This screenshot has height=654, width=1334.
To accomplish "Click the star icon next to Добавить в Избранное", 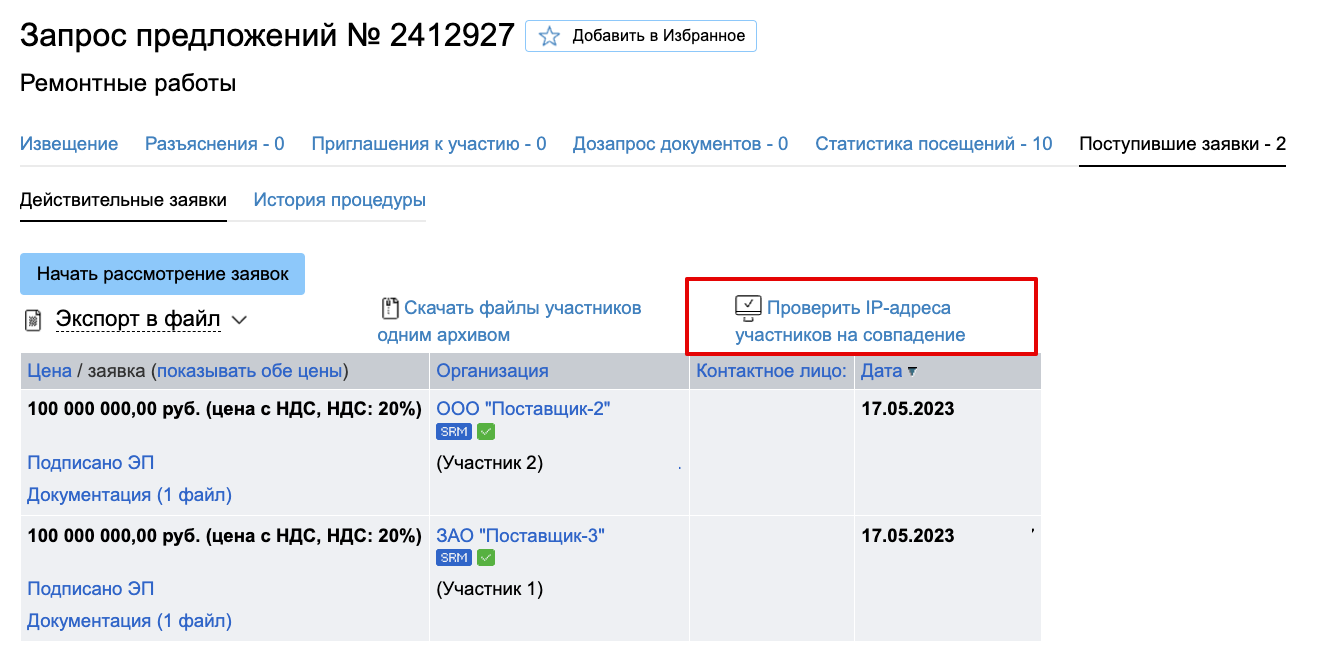I will point(549,36).
